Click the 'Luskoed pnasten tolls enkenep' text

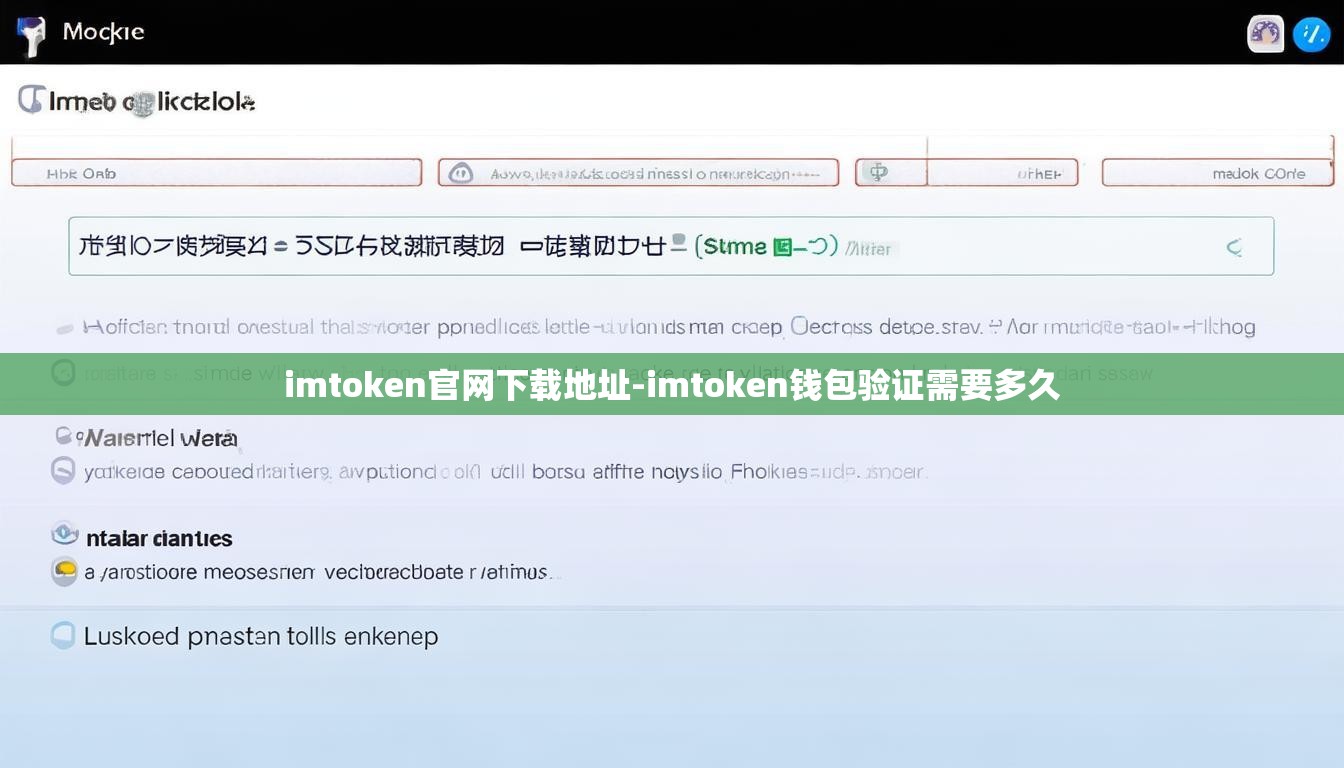pyautogui.click(x=261, y=636)
